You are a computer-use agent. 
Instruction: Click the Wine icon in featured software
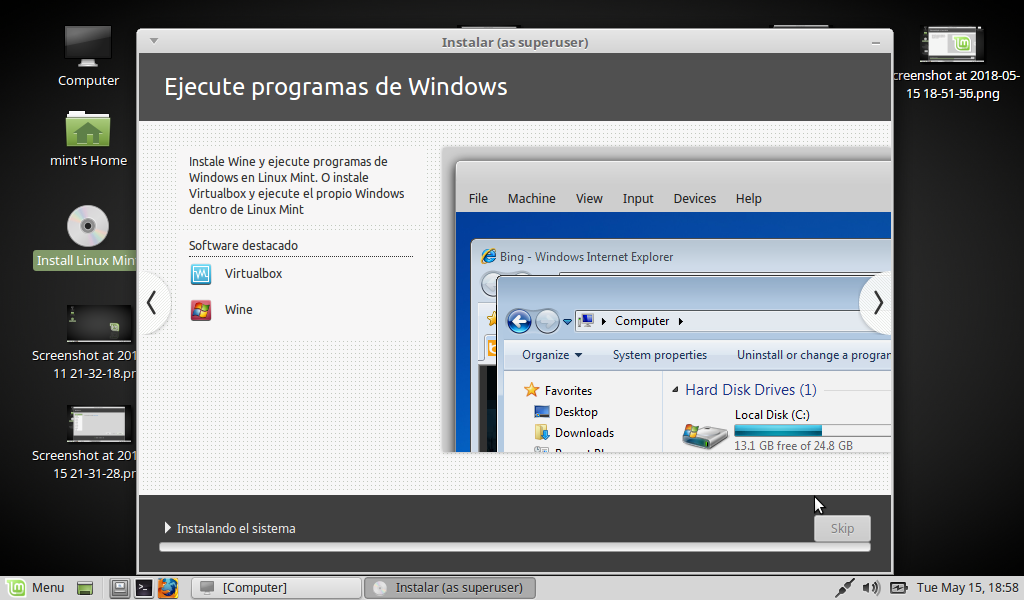click(x=201, y=310)
